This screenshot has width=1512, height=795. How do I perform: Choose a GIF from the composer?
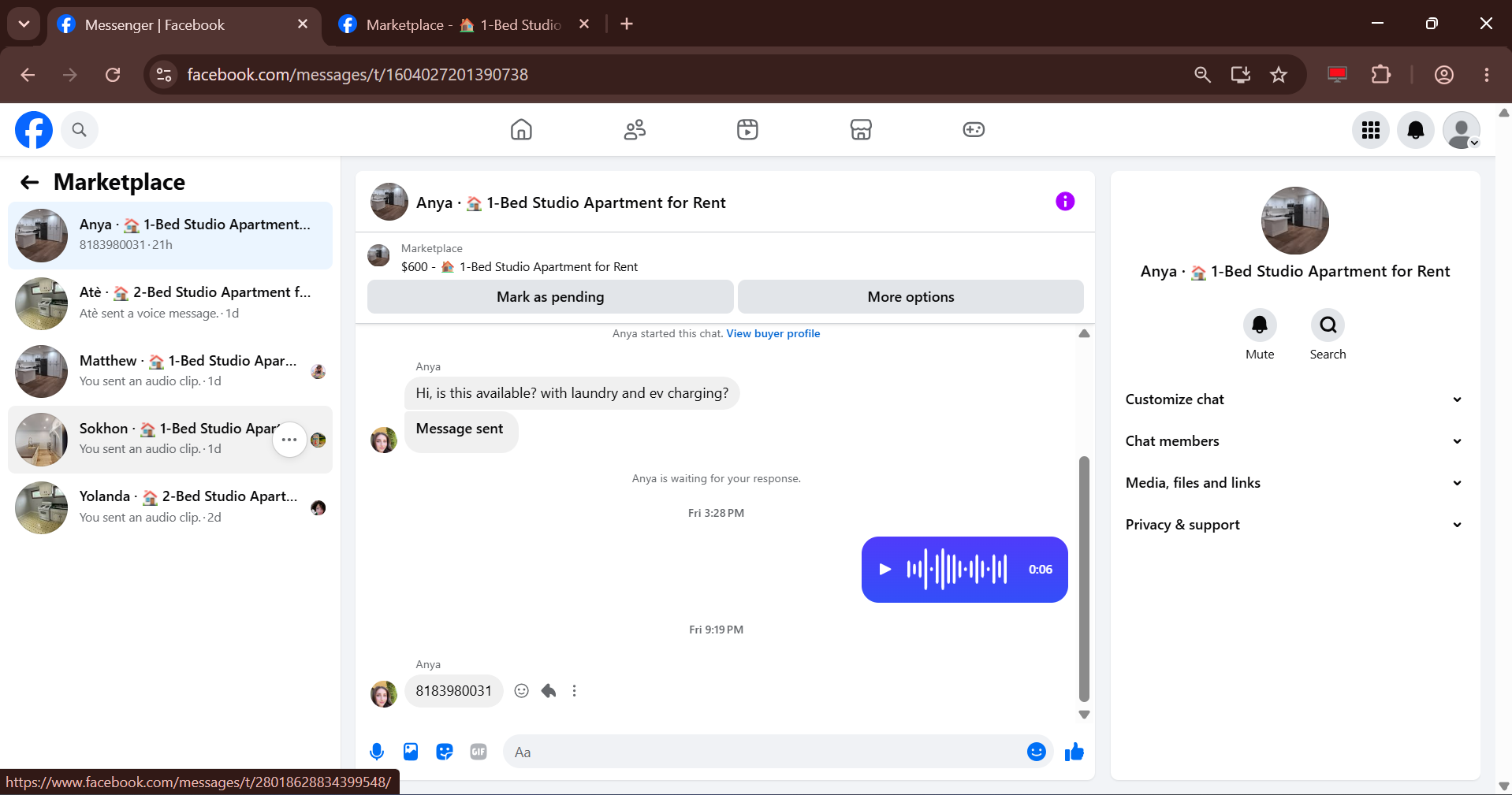click(479, 752)
